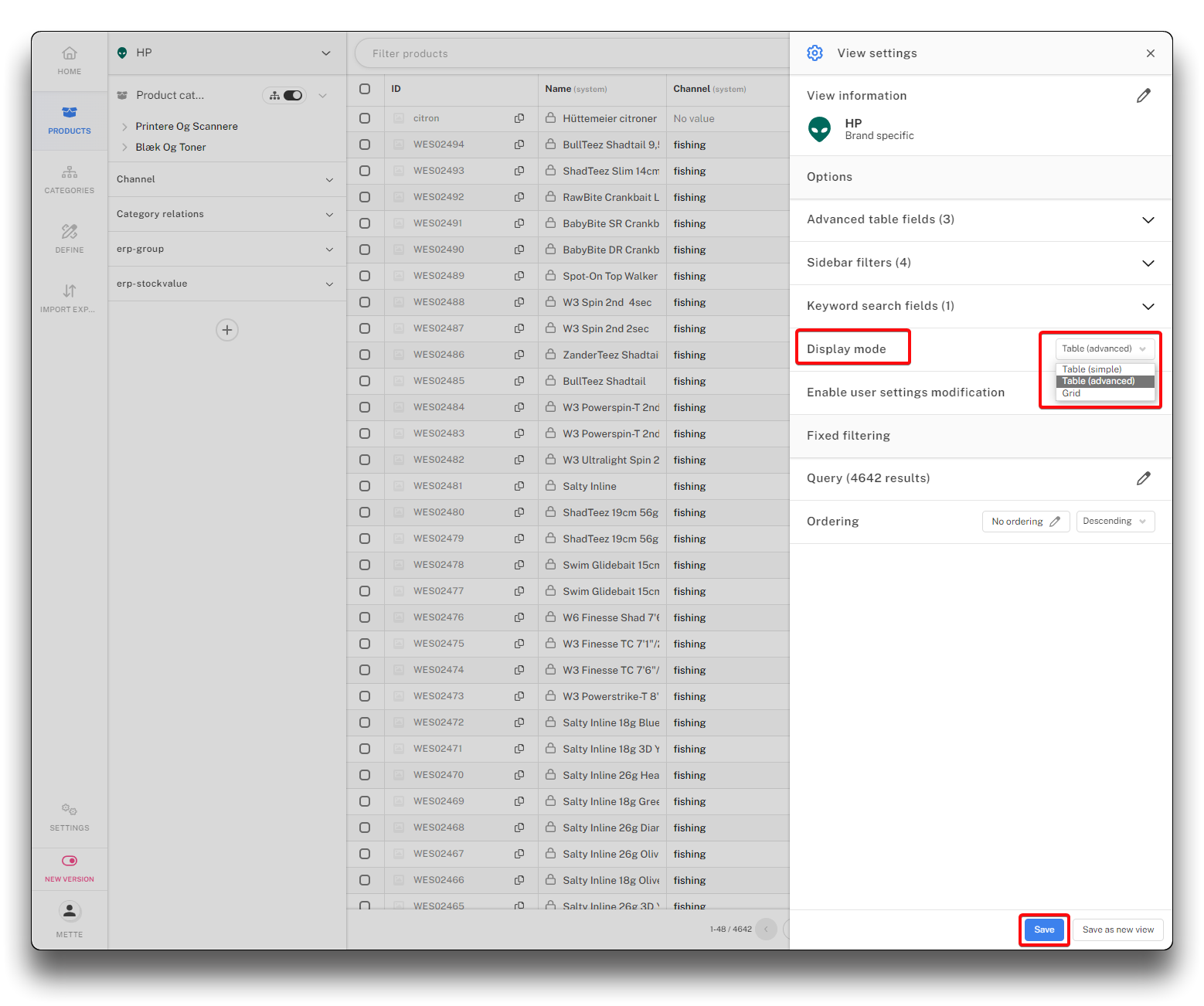The width and height of the screenshot is (1204, 1006).
Task: Add new sidebar filter with plus
Action: [227, 330]
